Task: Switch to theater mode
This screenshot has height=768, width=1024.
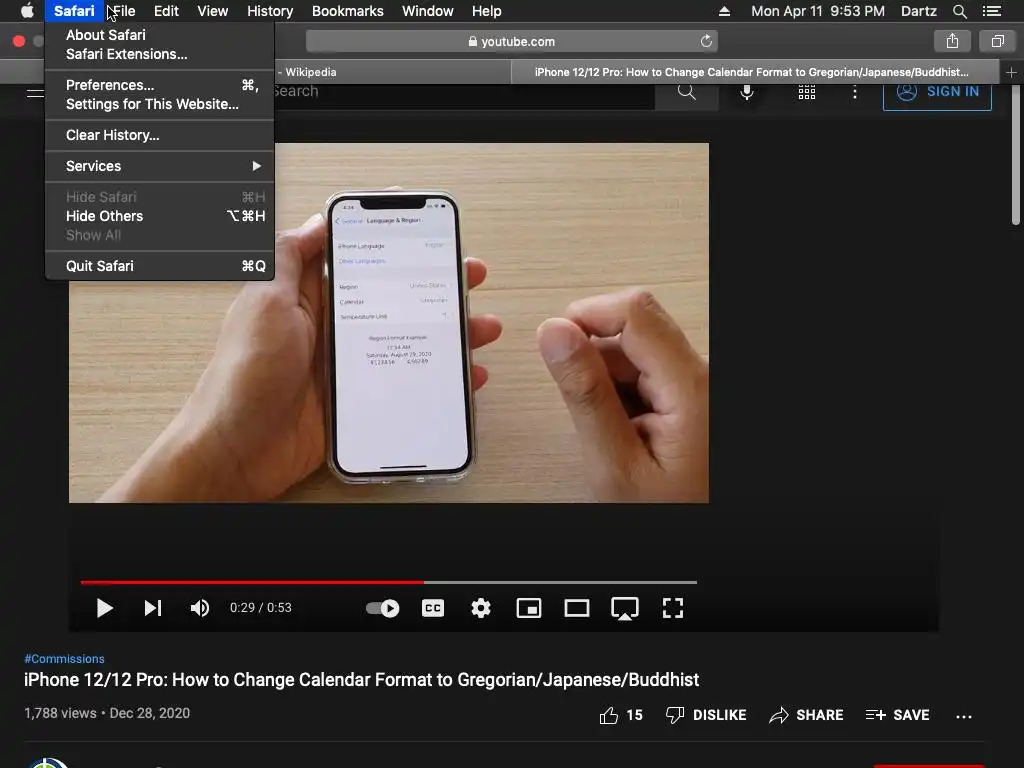Action: [x=577, y=608]
